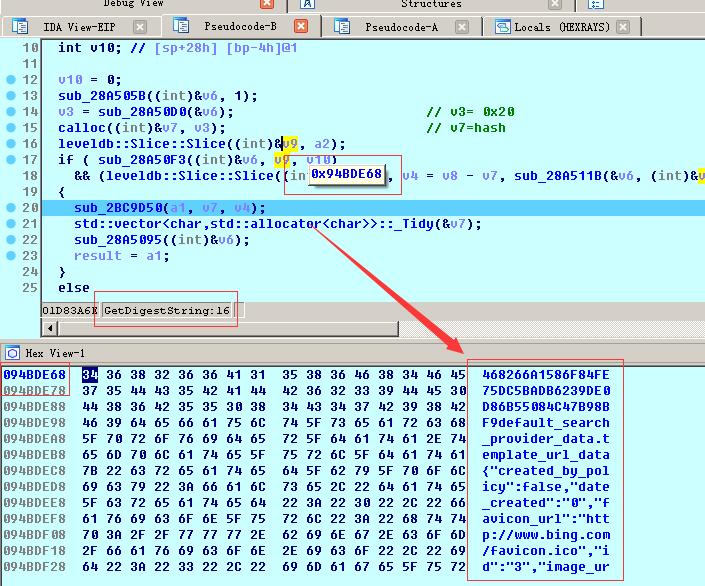This screenshot has height=586, width=705.
Task: Click address 01D83A6E in status bar
Action: [70, 310]
